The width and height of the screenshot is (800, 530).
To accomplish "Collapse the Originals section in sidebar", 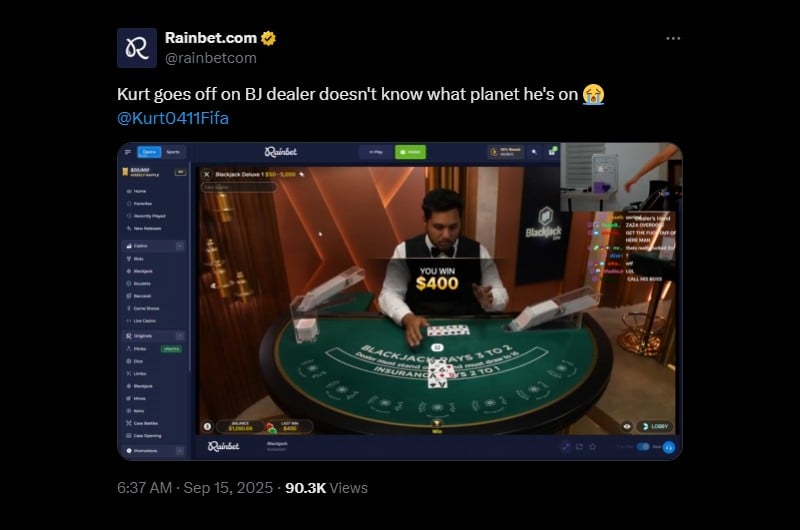I will pos(180,336).
